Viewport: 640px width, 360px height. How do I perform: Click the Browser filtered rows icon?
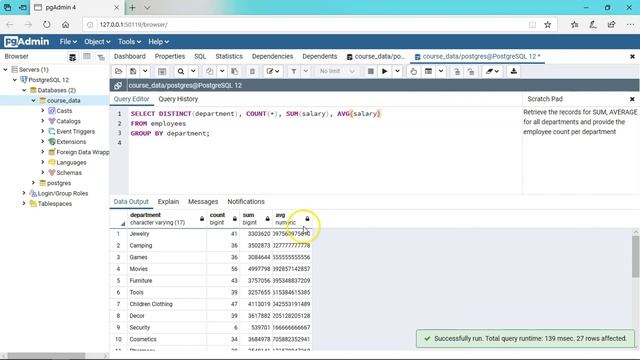pyautogui.click(x=101, y=57)
